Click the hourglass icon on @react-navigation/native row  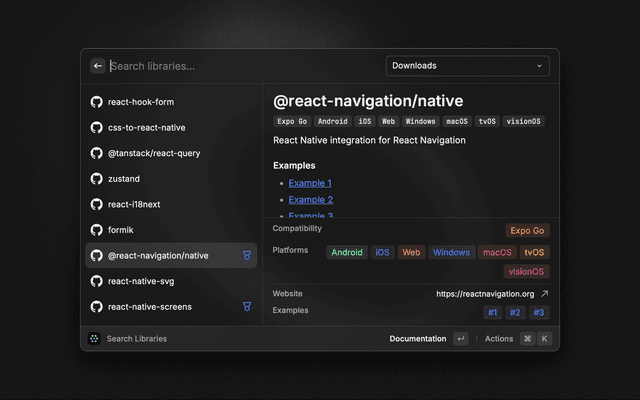coord(246,256)
